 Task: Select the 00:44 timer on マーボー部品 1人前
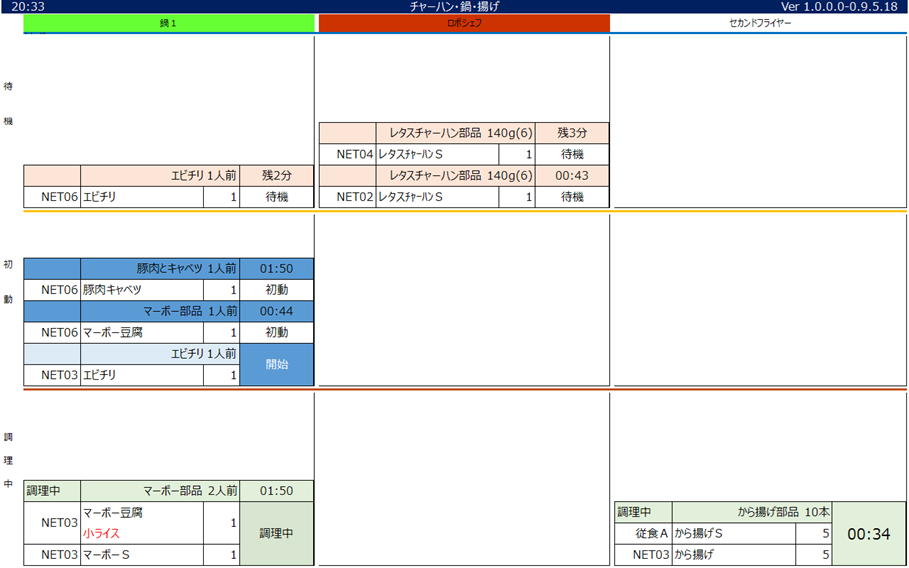click(x=276, y=312)
